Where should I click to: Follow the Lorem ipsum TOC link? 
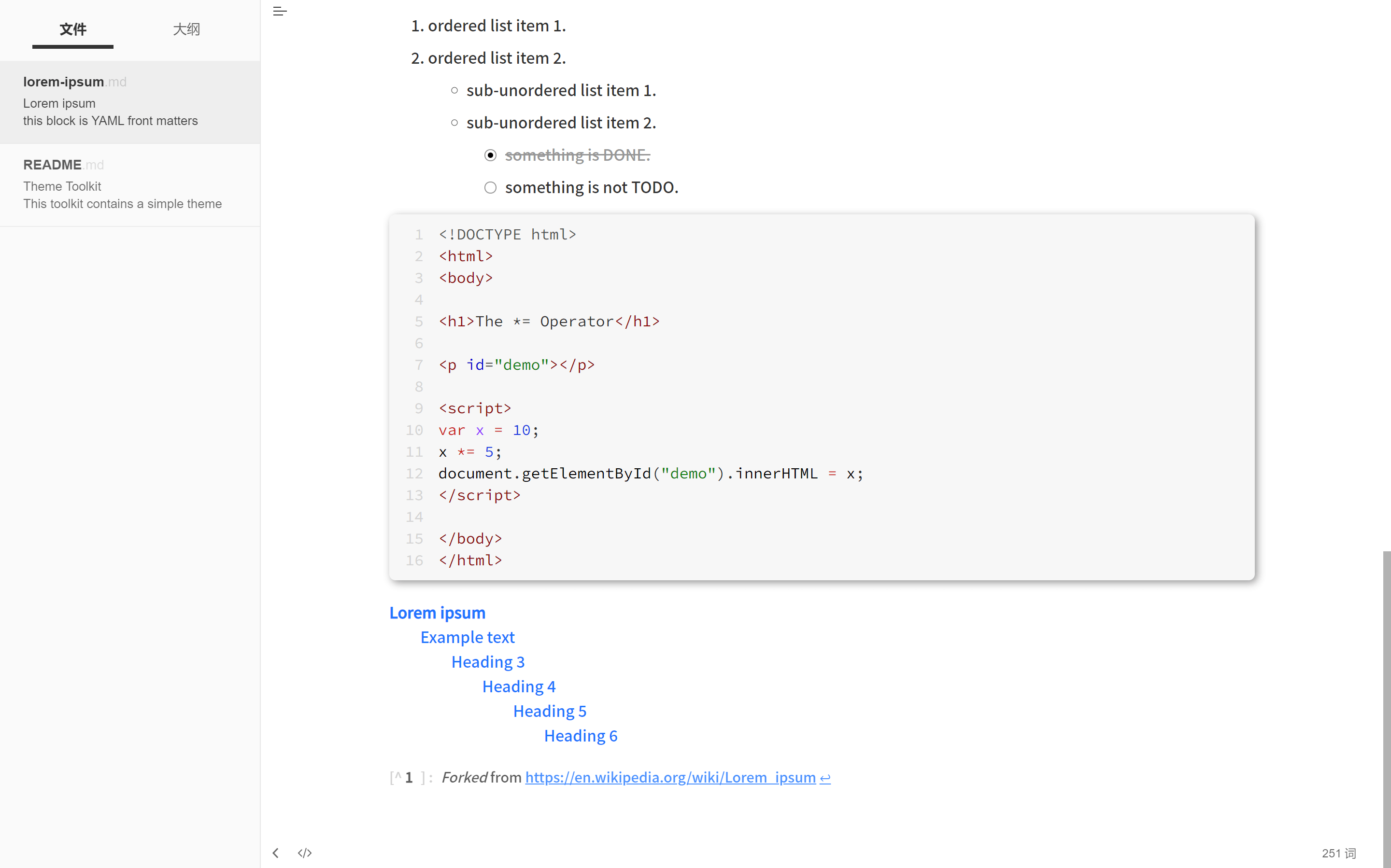click(437, 613)
